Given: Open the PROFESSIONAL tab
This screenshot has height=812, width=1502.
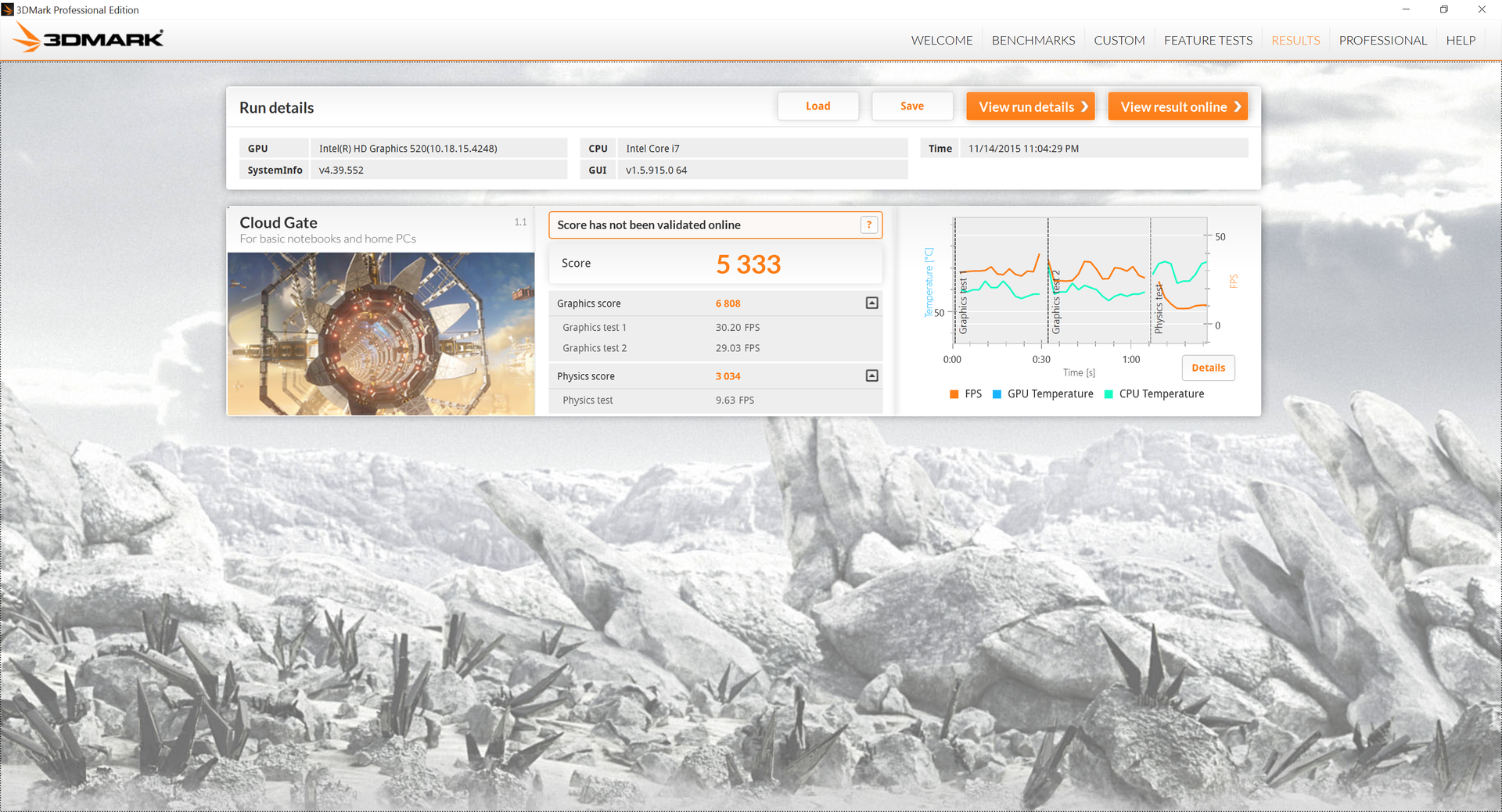Looking at the screenshot, I should 1383,41.
